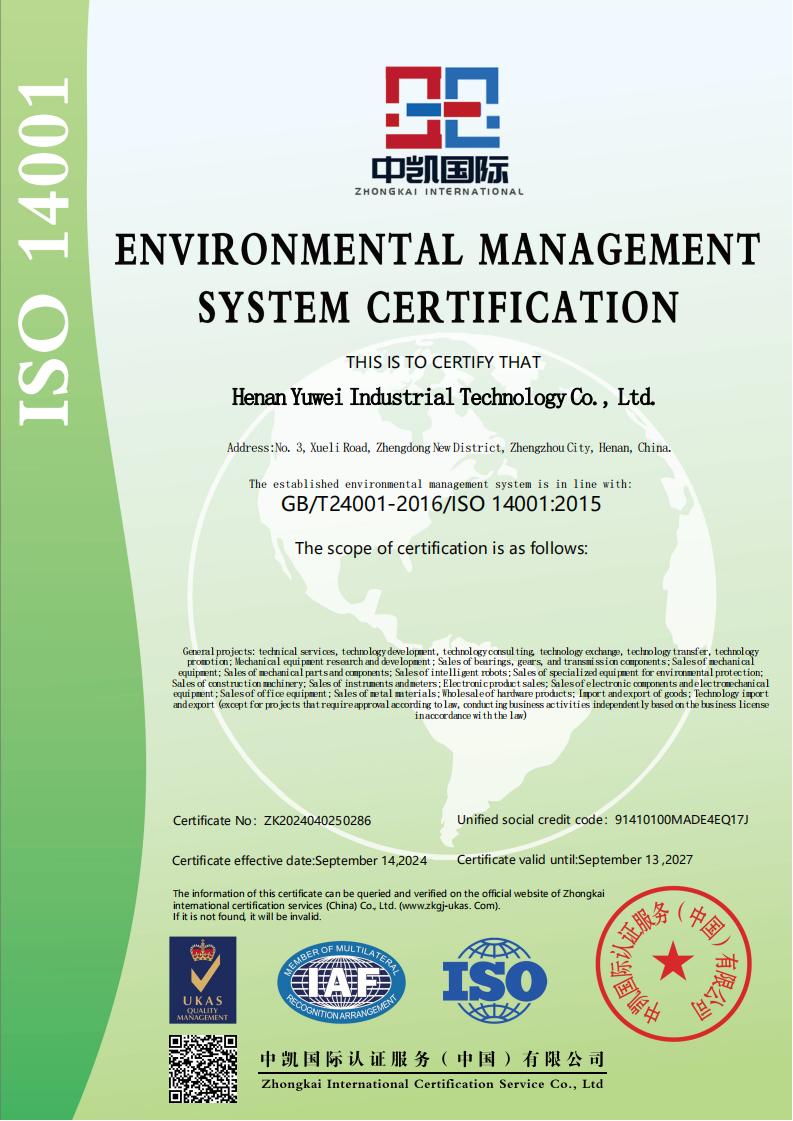The image size is (793, 1121).
Task: Click the SYSTEM CERTIFICATION title line
Action: click(x=438, y=307)
